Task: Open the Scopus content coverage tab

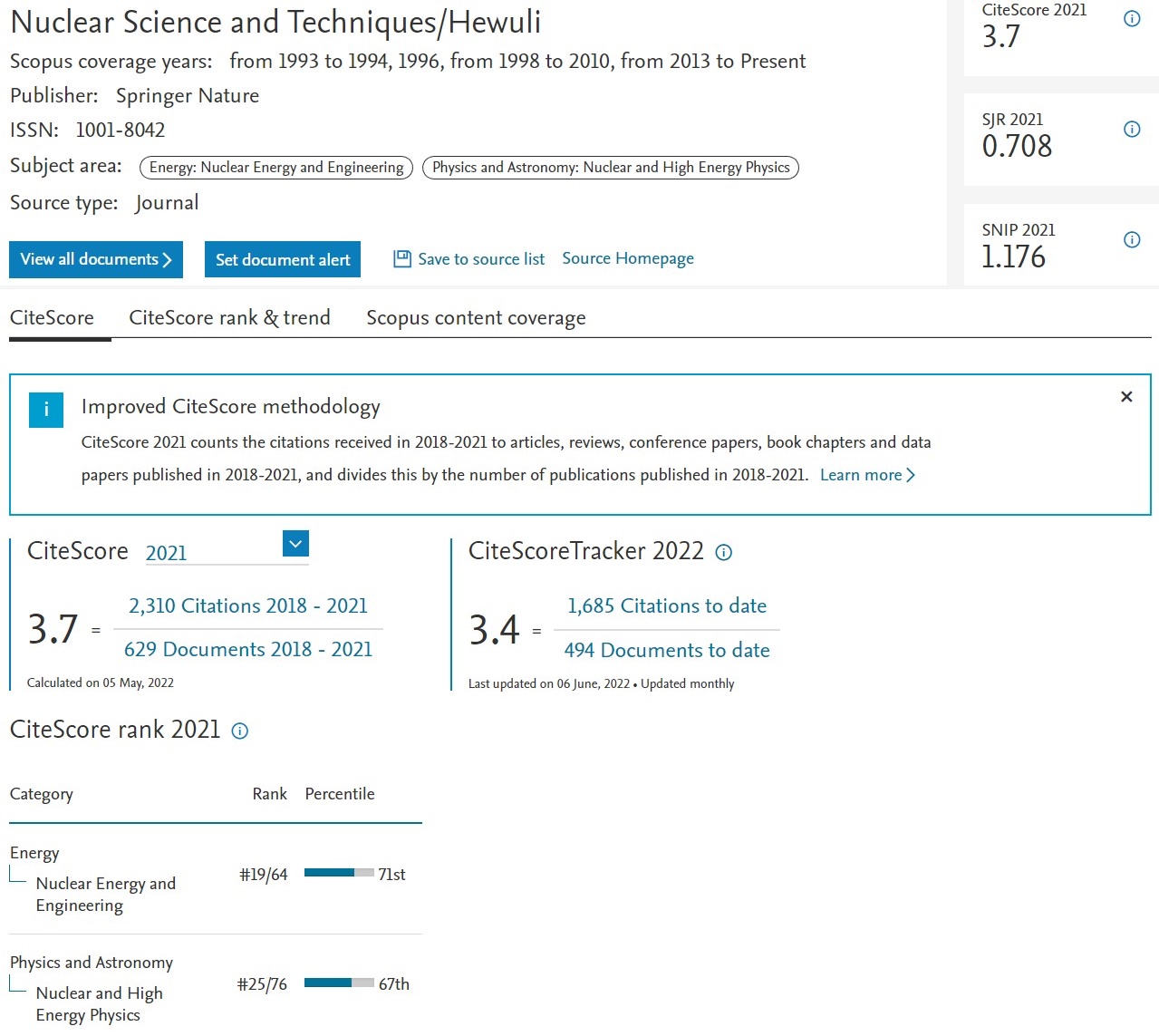Action: point(476,318)
